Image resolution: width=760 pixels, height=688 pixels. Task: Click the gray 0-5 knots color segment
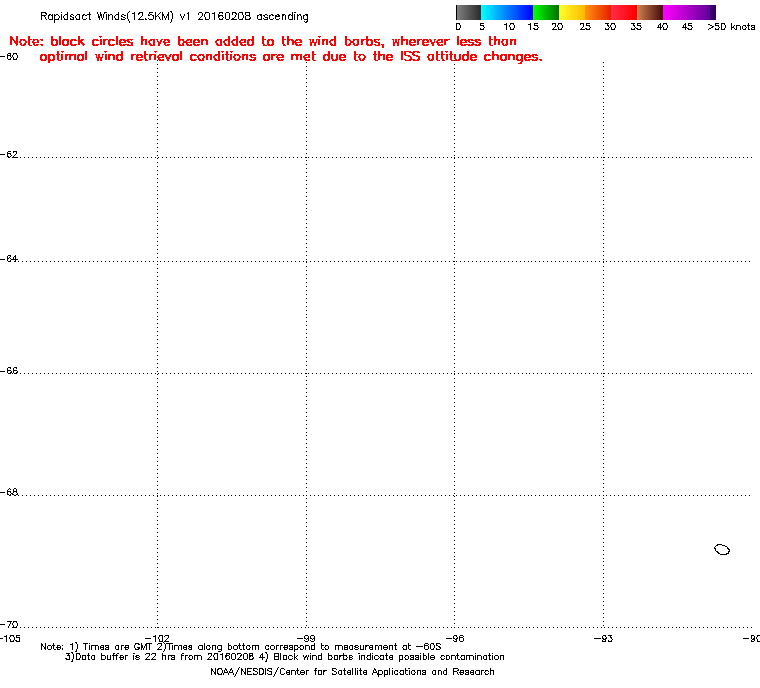pyautogui.click(x=468, y=12)
